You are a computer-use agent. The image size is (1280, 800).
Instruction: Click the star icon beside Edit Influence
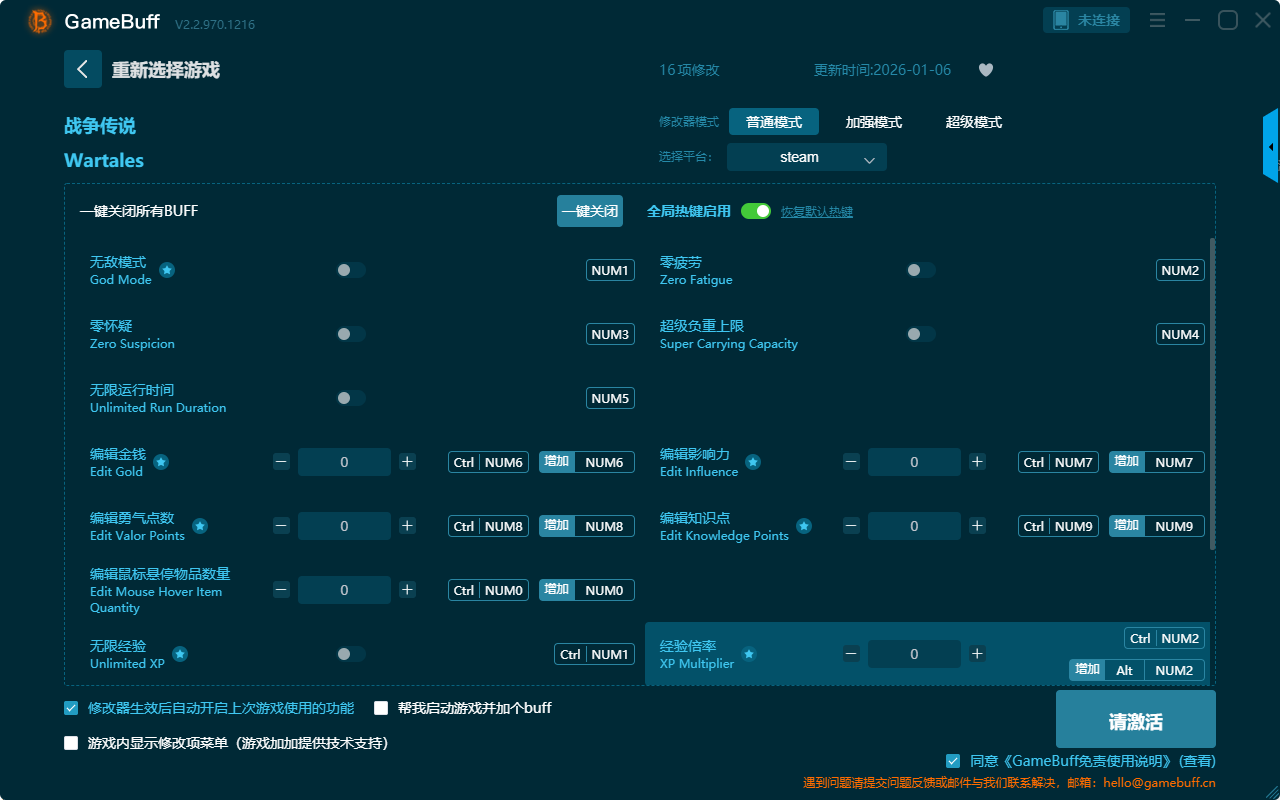(753, 462)
